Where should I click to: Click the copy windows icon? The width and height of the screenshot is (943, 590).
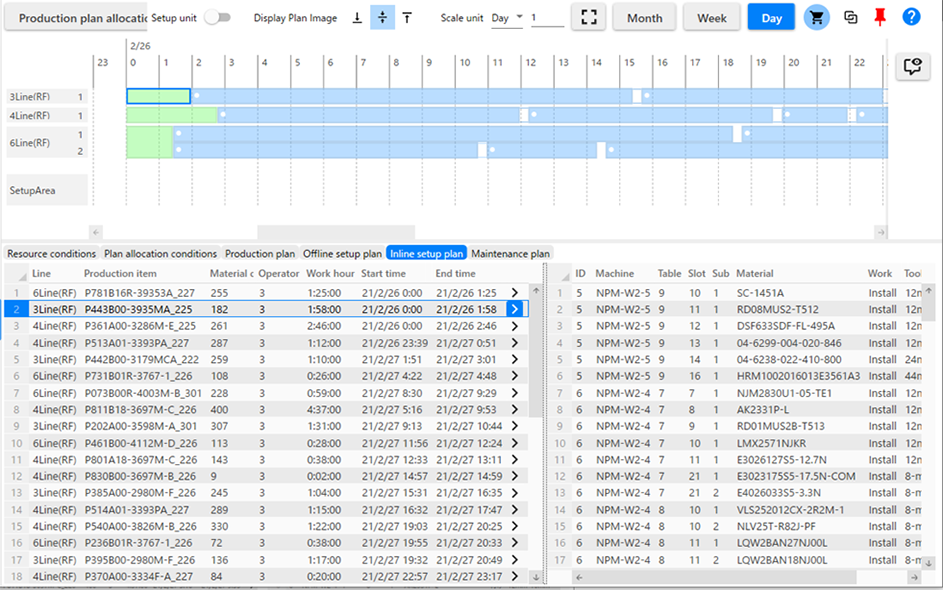click(850, 17)
